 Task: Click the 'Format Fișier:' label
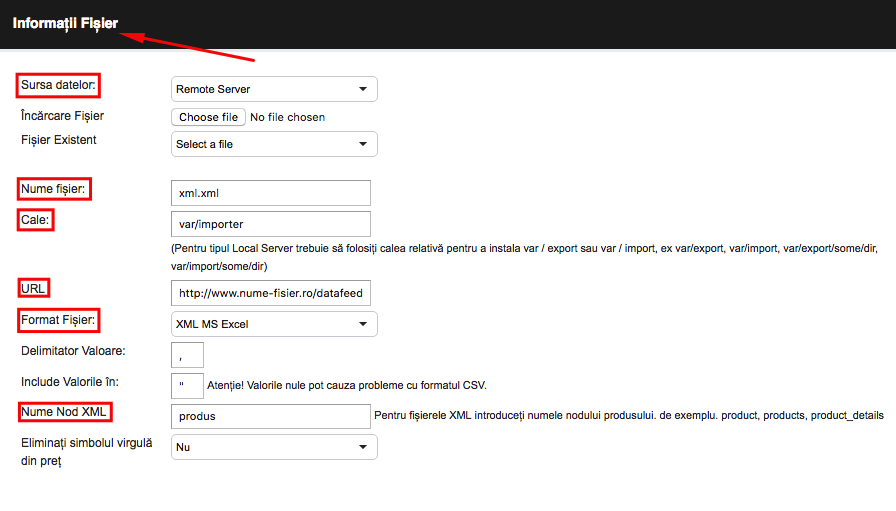[58, 320]
